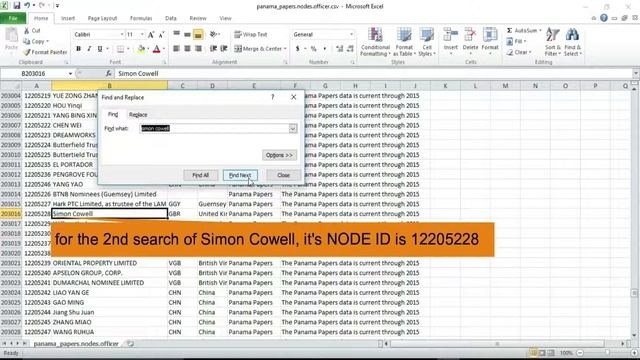Apply the yellow Fill Color bucket
Viewport: 640px width, 360px height.
(141, 49)
